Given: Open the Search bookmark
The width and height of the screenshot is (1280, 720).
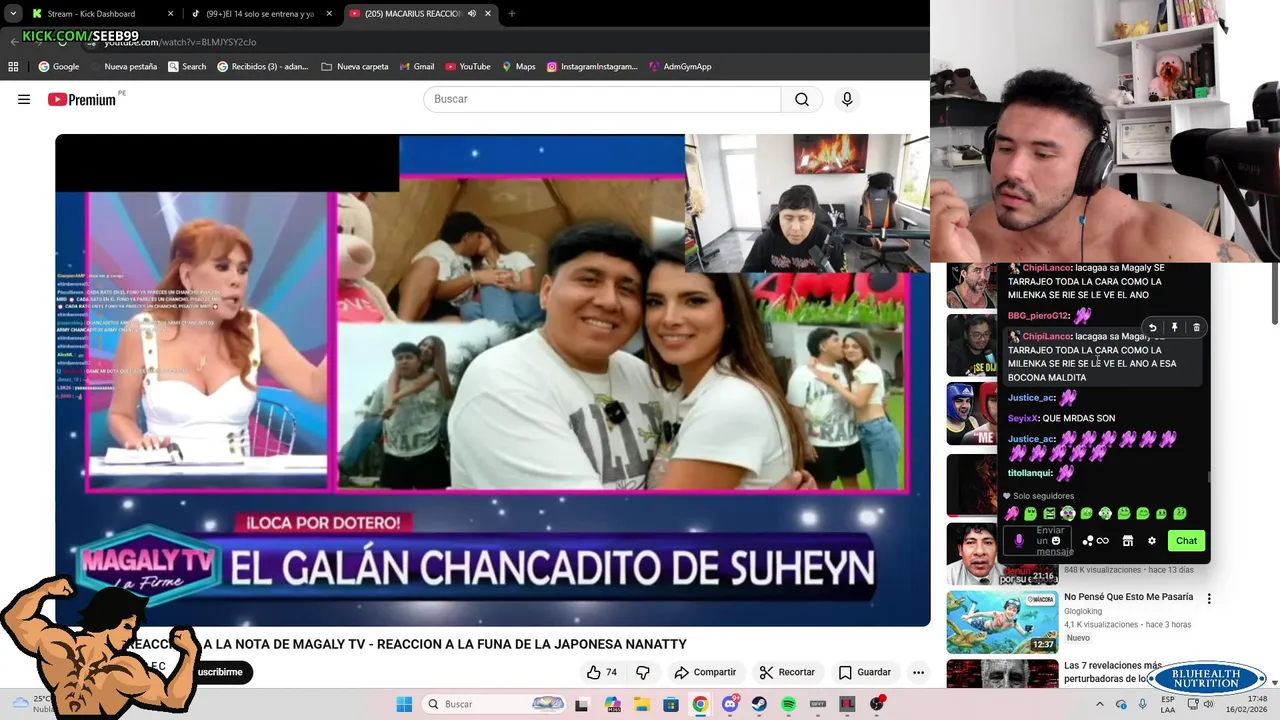Looking at the screenshot, I should pos(187,67).
